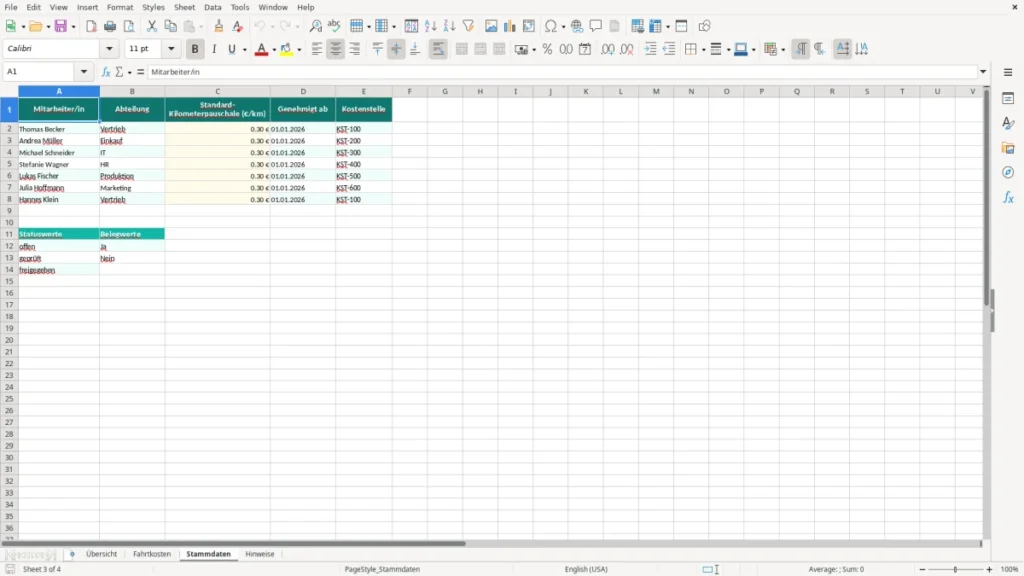Open the font size dropdown
The image size is (1024, 576).
click(171, 48)
